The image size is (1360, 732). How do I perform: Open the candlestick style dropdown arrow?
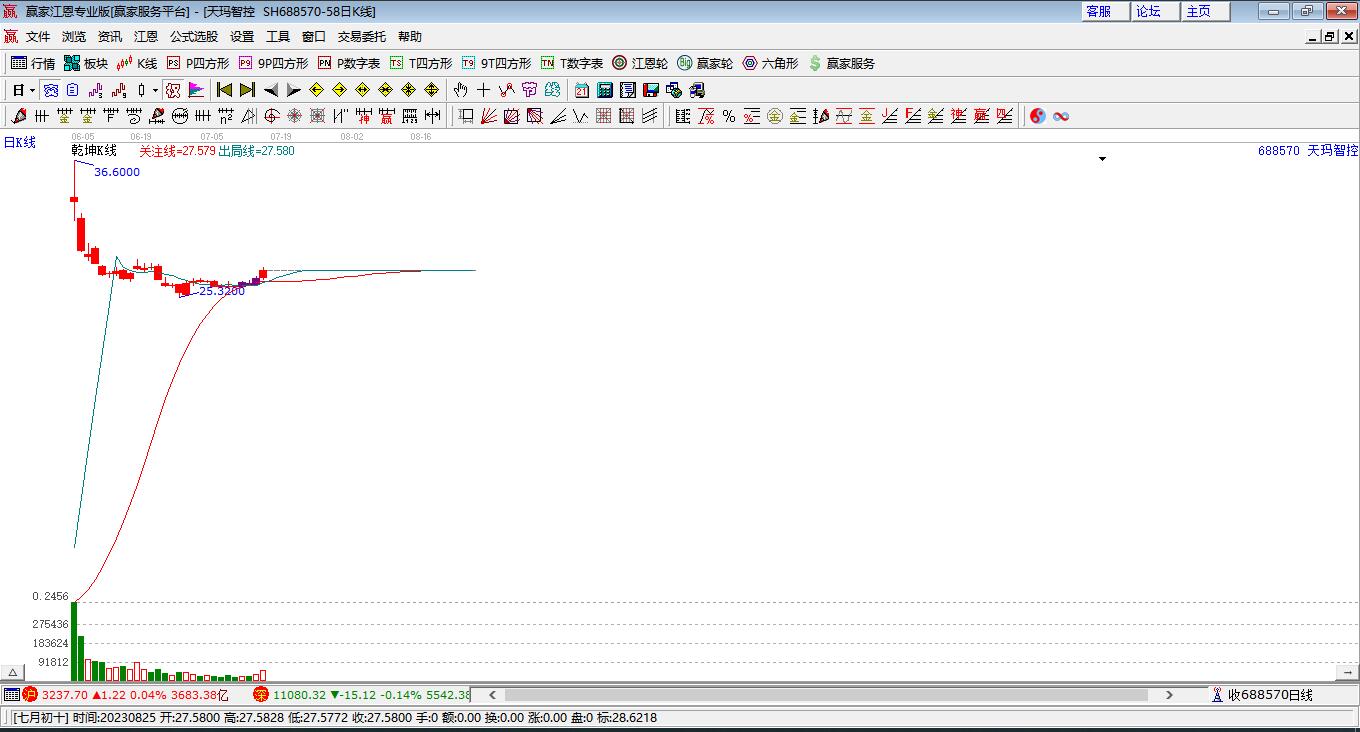[x=155, y=90]
